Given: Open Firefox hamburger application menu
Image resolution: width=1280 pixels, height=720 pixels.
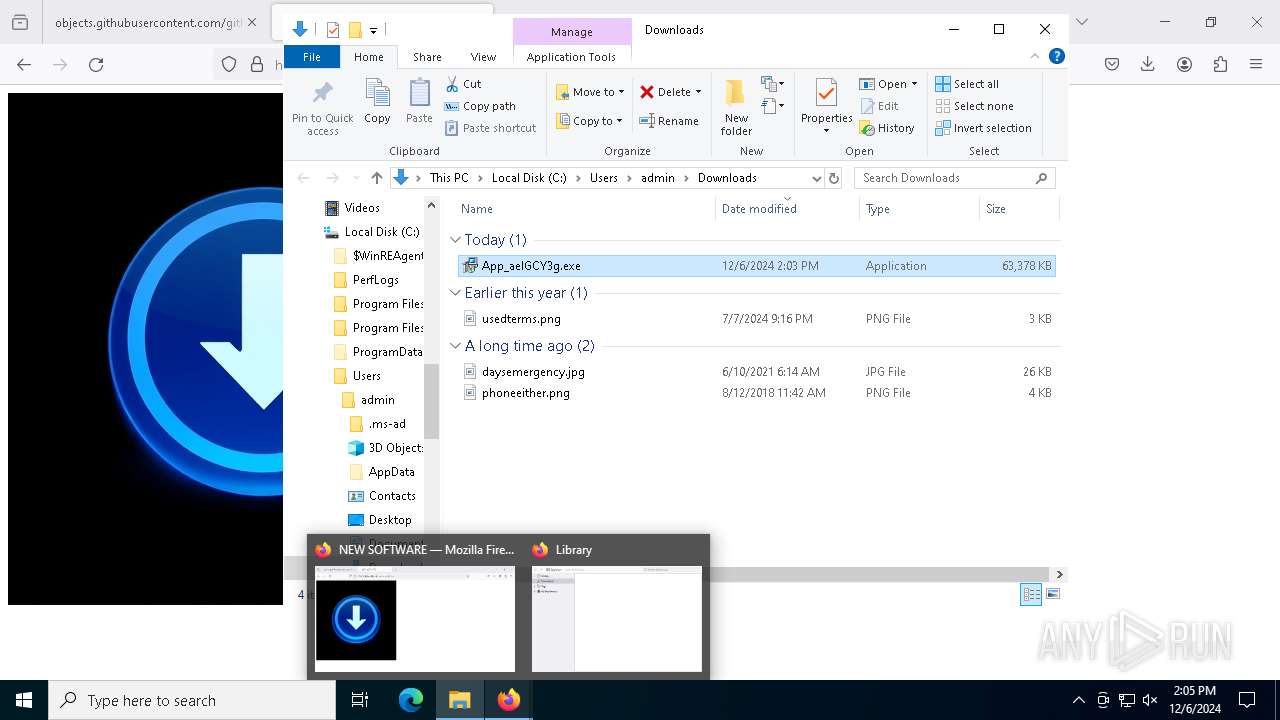Looking at the screenshot, I should [1256, 64].
